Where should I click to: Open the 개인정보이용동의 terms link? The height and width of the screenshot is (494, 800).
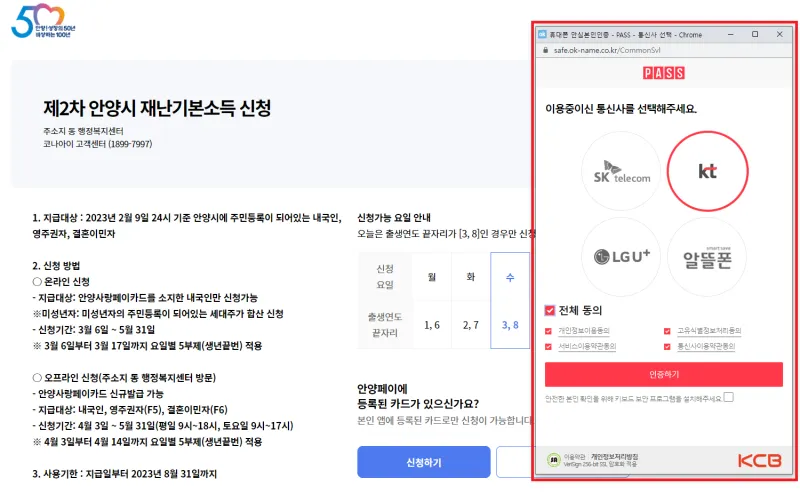coord(584,331)
